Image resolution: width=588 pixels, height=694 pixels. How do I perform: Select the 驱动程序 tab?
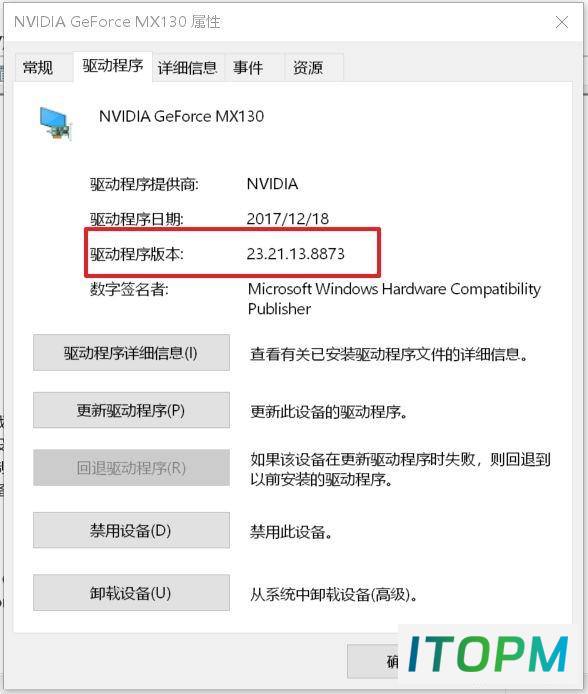113,66
